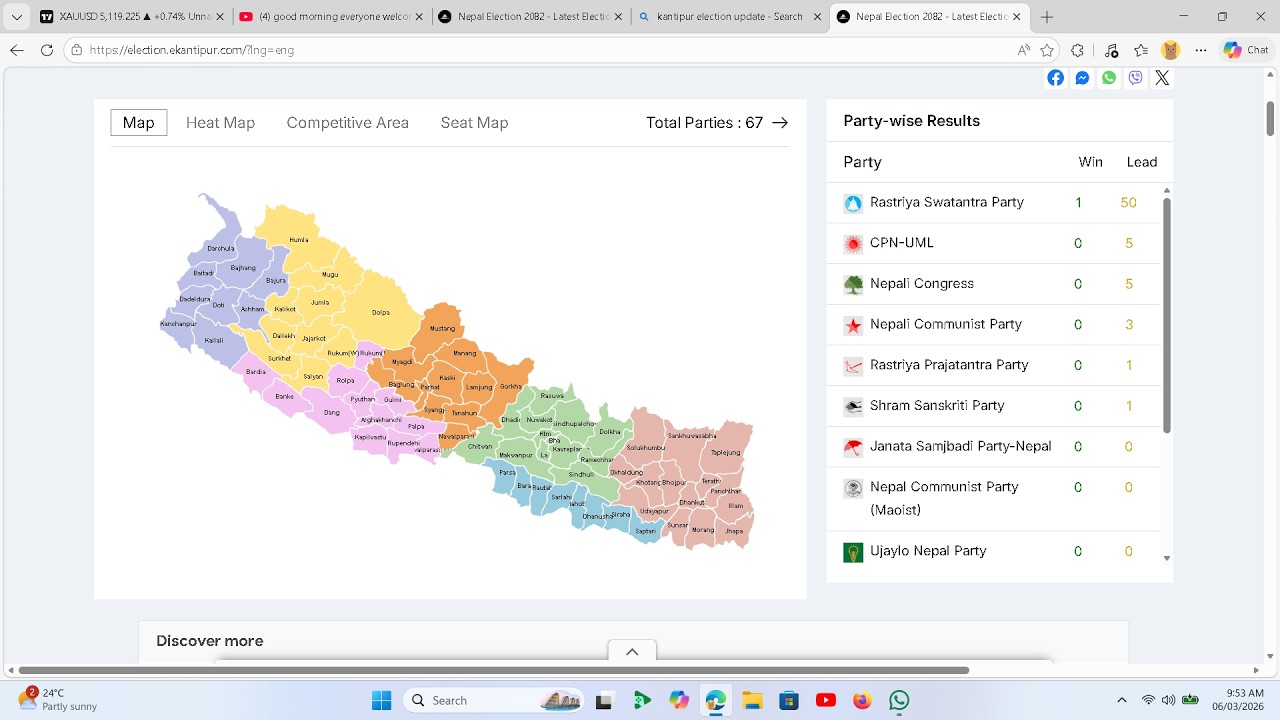Open WhatsApp from the taskbar
Screen dimensions: 1280x720
(899, 700)
